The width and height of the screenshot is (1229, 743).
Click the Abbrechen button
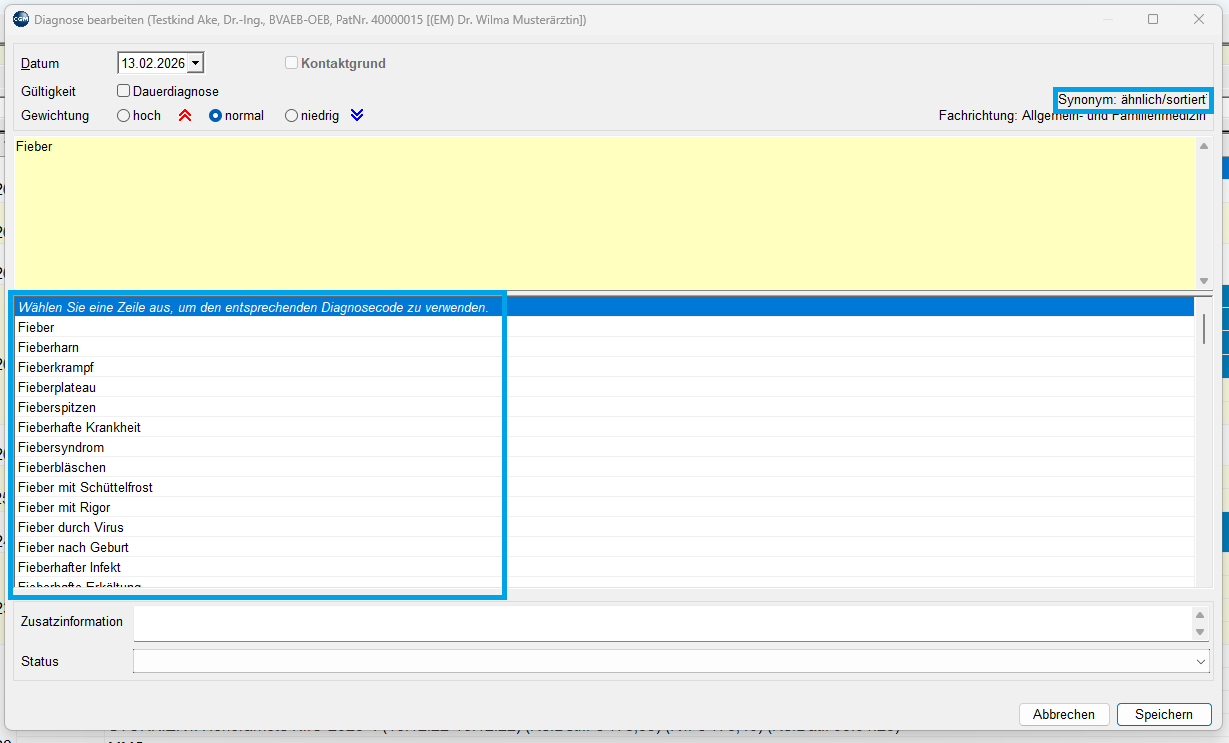(x=1064, y=714)
